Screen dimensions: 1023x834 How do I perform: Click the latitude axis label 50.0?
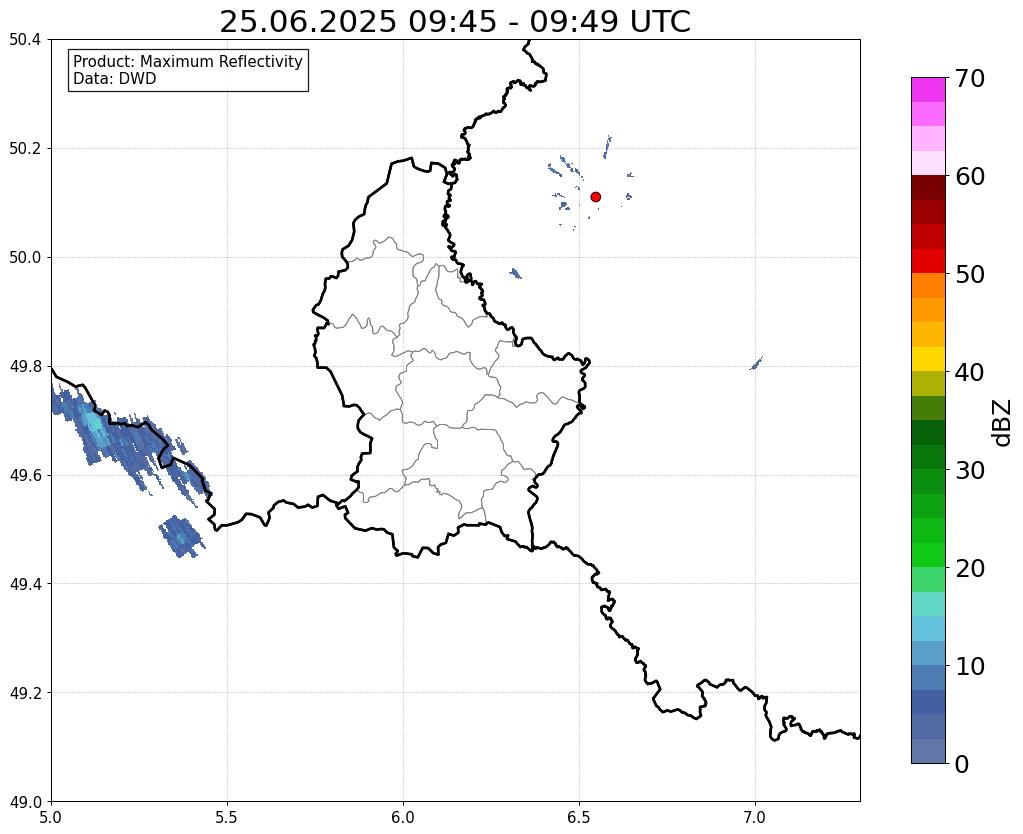point(25,258)
